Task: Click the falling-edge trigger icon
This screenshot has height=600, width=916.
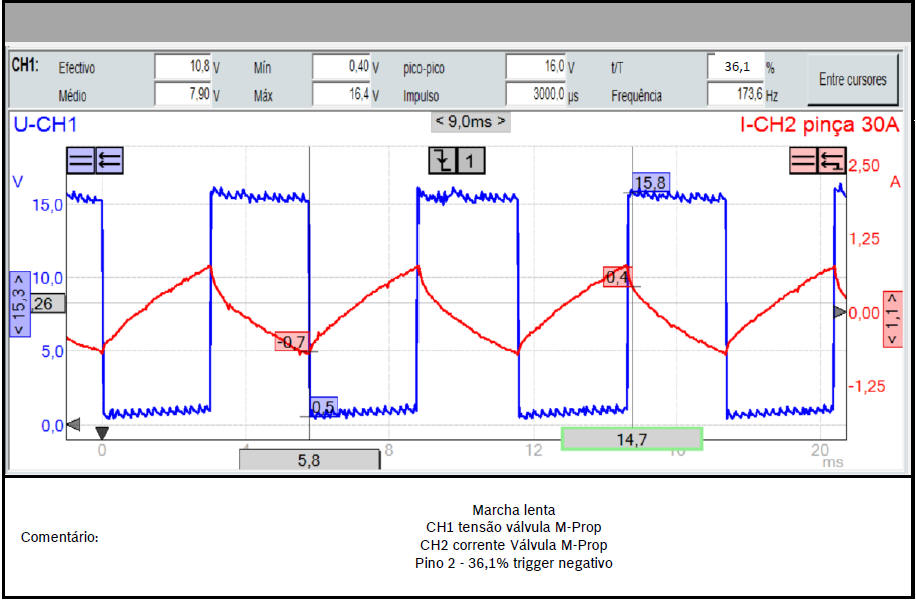Action: pyautogui.click(x=443, y=161)
